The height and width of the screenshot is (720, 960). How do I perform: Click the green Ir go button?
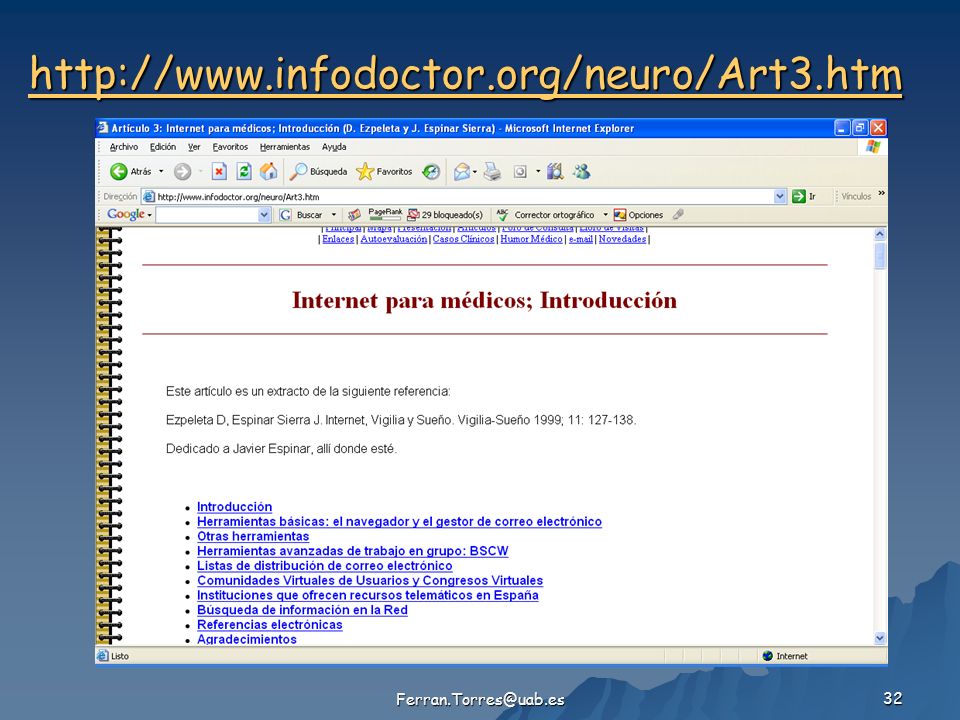click(x=804, y=197)
